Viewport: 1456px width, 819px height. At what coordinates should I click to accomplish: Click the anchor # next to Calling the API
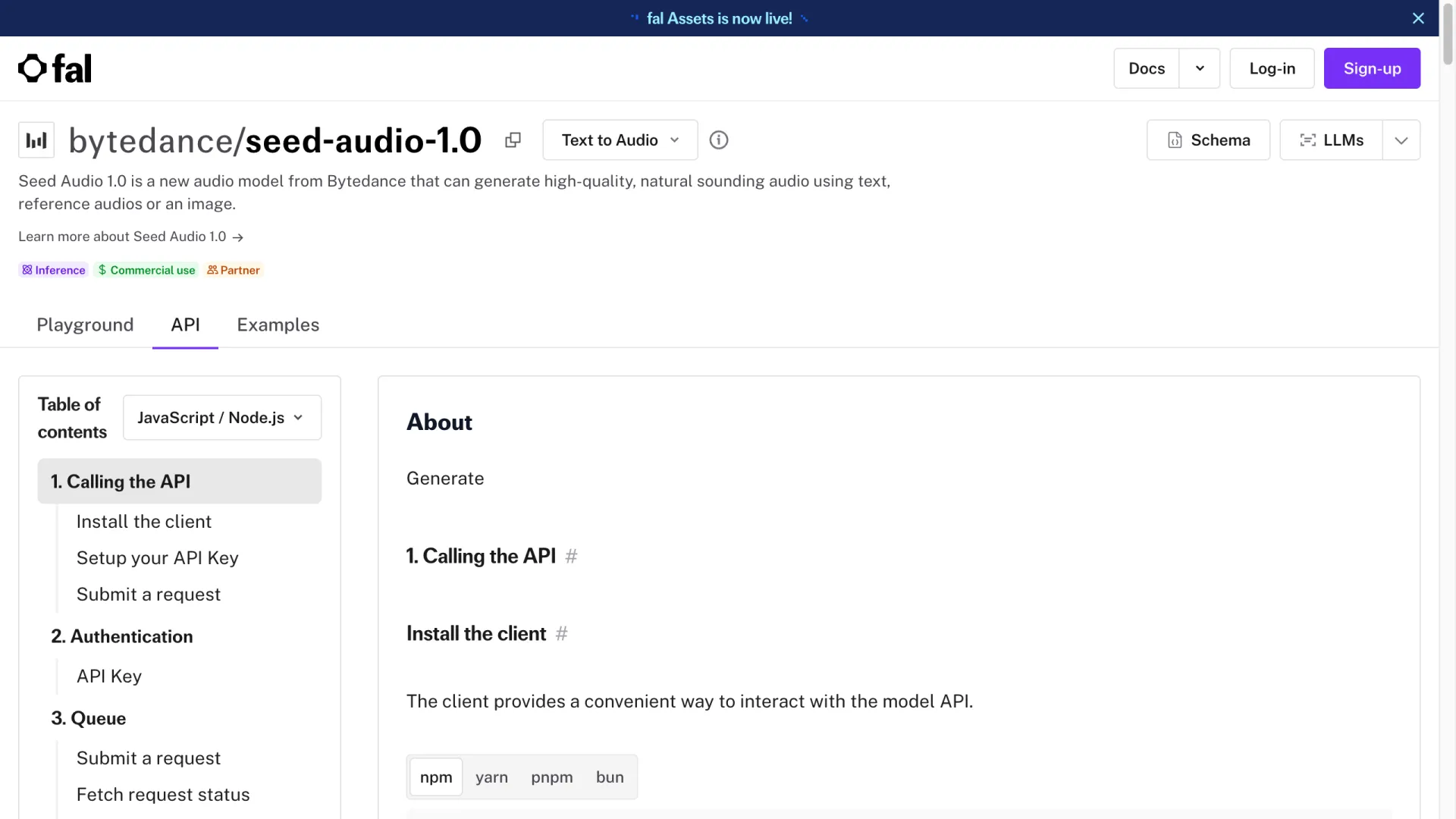pyautogui.click(x=572, y=557)
